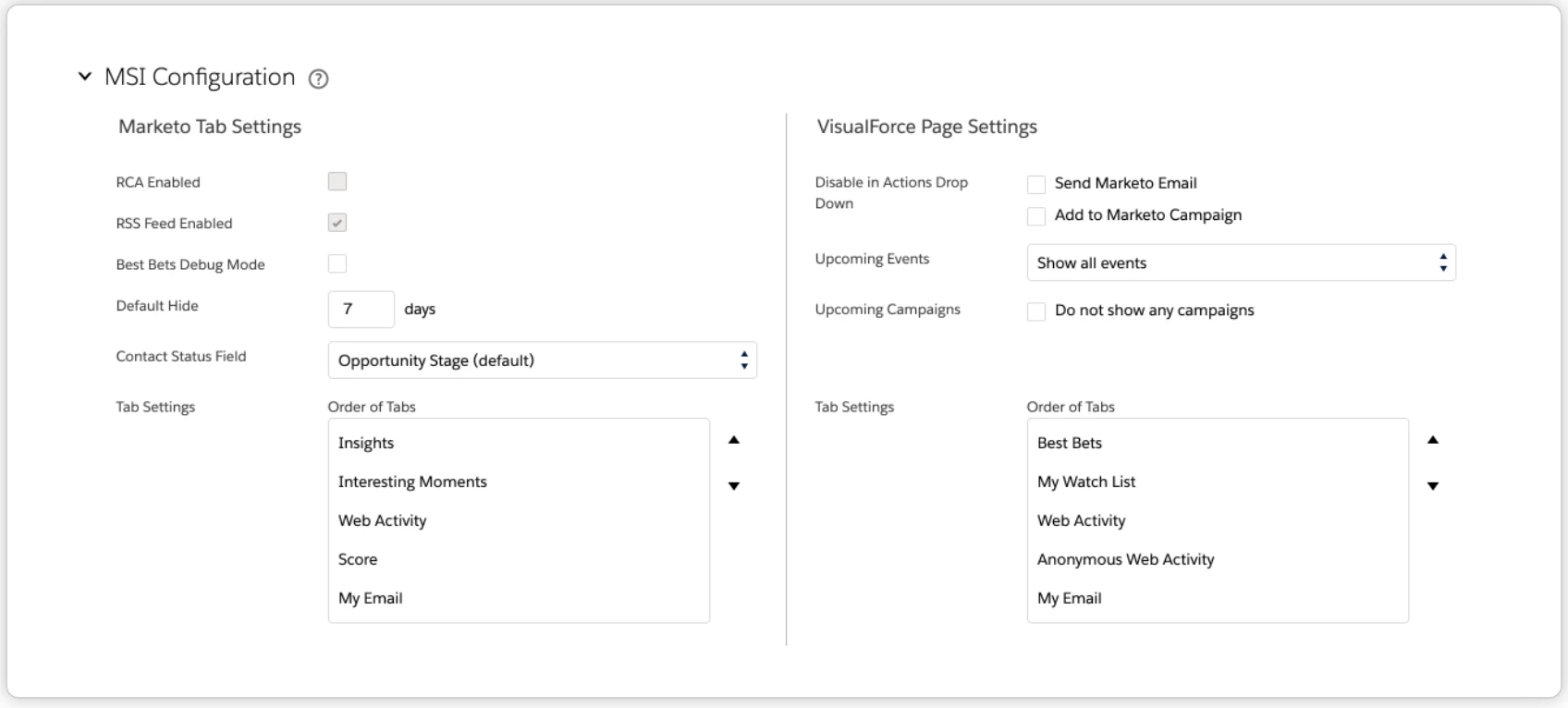The width and height of the screenshot is (1568, 708).
Task: Click the Best Bets Debug Mode label
Action: point(190,264)
